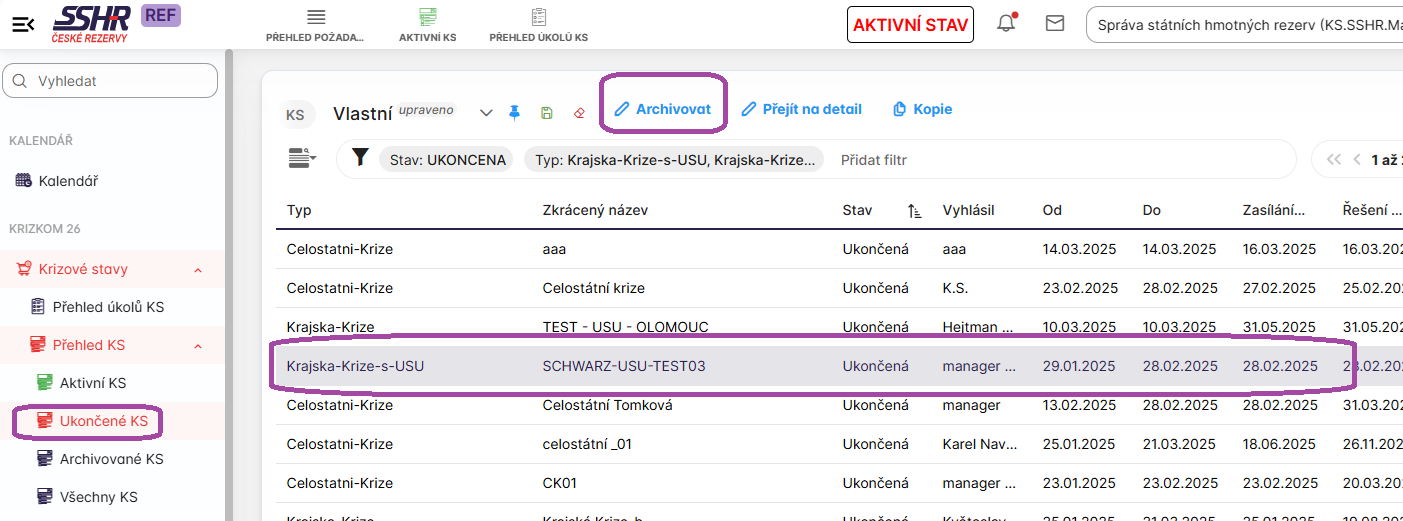Open Kalendář from the sidebar
Screen dimensions: 1403x521
click(68, 181)
